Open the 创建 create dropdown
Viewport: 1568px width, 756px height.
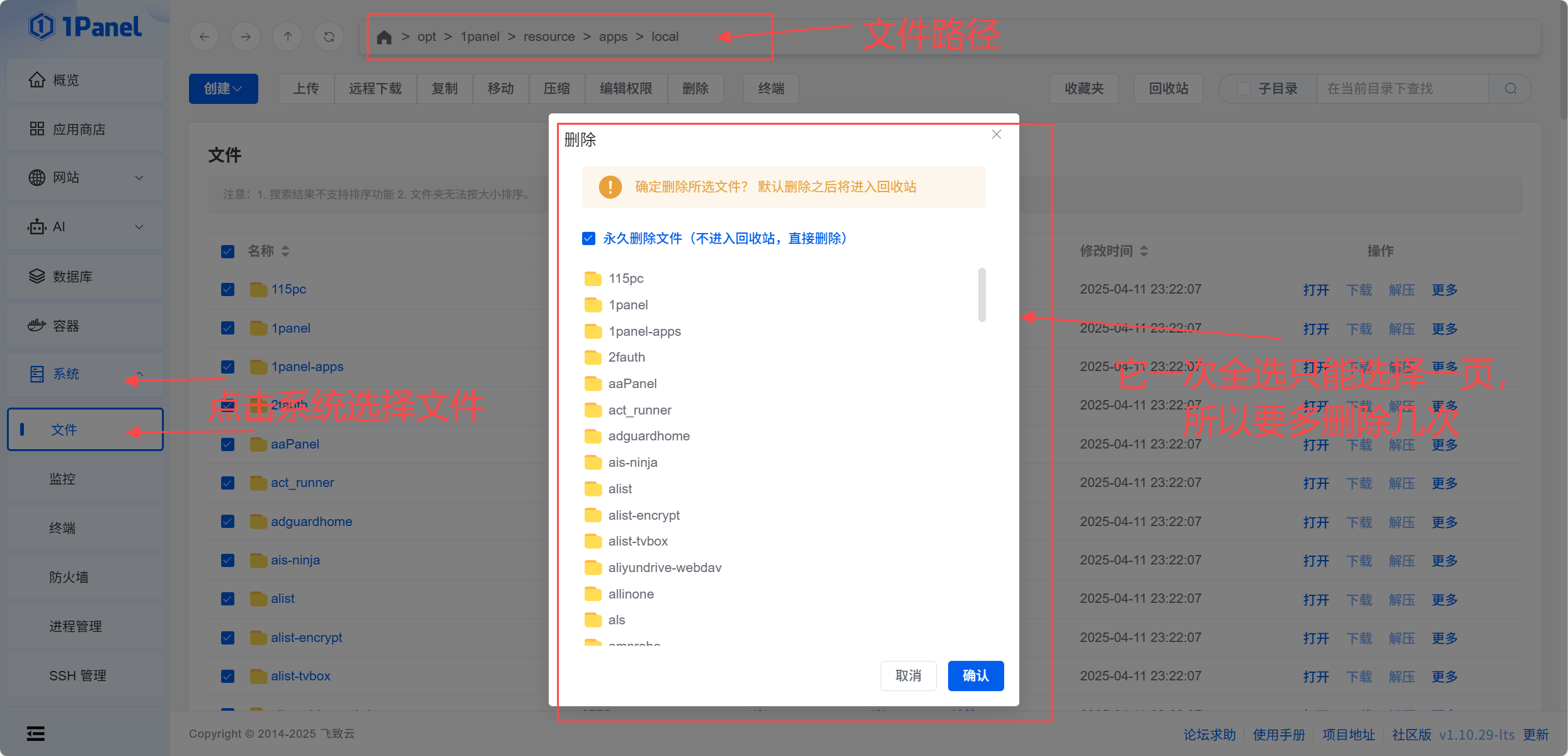click(x=223, y=89)
